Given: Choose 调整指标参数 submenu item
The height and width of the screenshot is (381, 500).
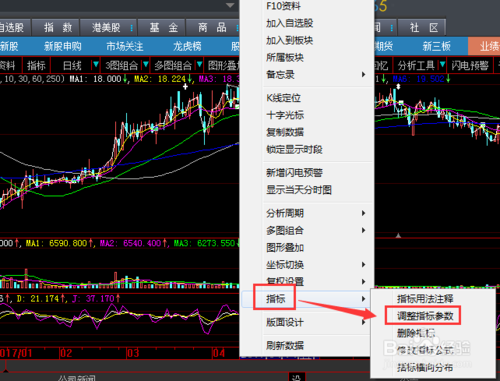Looking at the screenshot, I should tap(425, 316).
